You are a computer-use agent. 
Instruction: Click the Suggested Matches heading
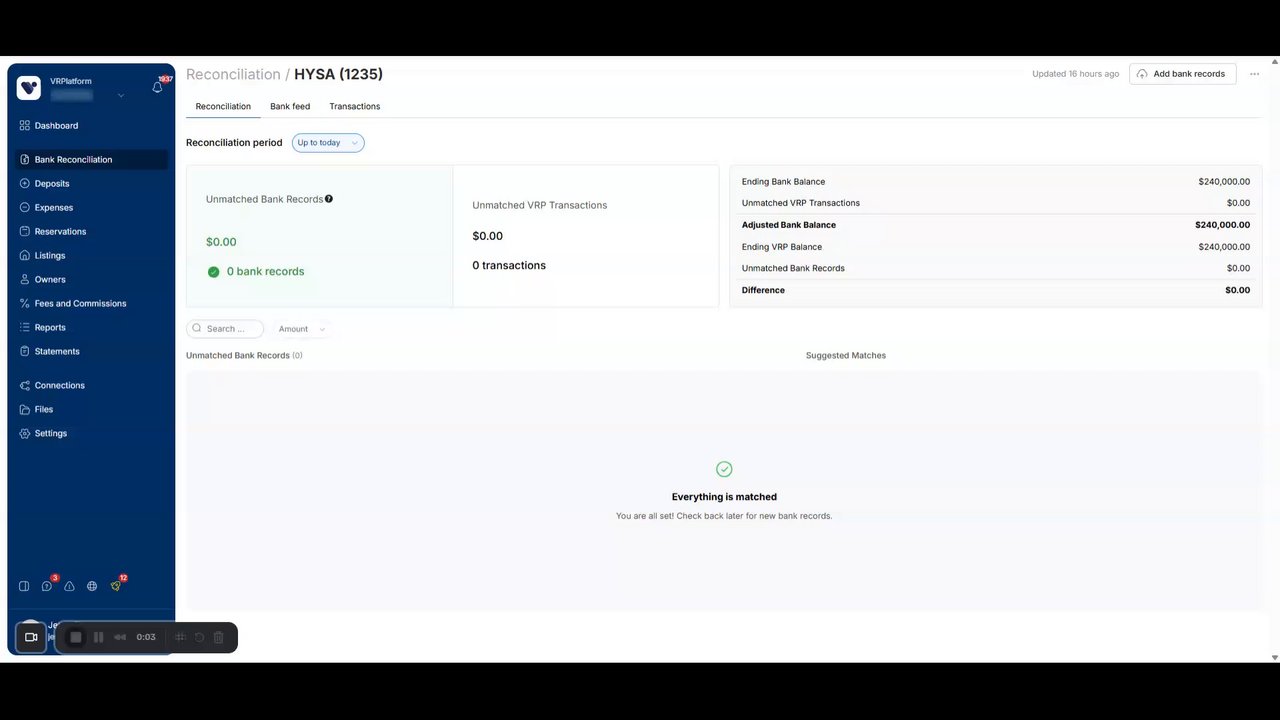(846, 356)
